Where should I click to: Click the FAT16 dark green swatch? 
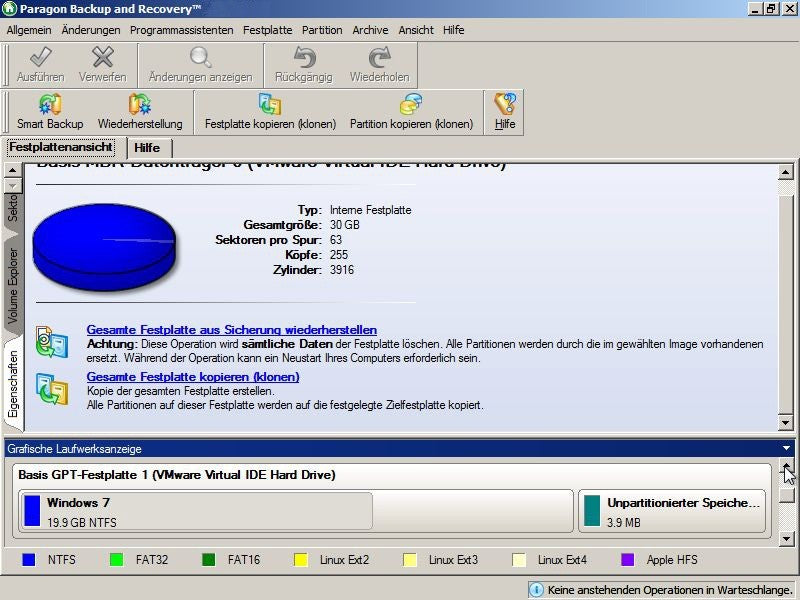(209, 560)
